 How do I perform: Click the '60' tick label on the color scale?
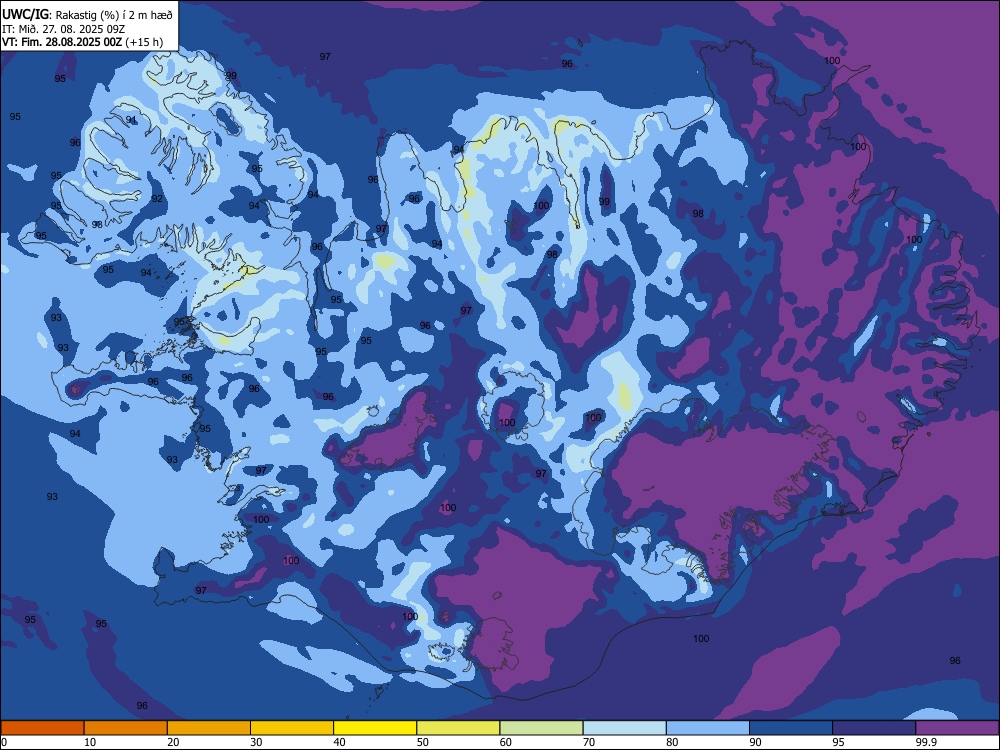(506, 742)
